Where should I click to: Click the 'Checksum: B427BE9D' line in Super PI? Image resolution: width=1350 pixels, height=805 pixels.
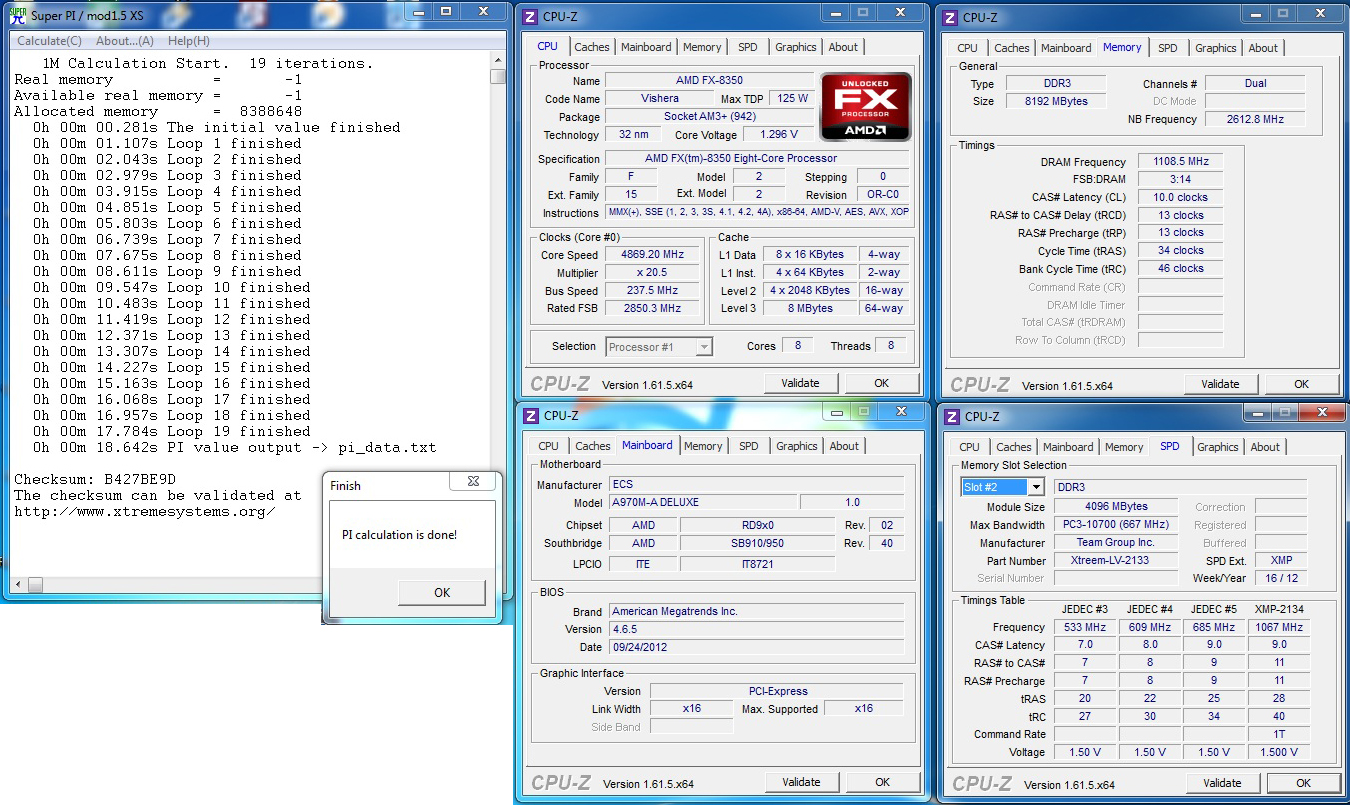(95, 479)
